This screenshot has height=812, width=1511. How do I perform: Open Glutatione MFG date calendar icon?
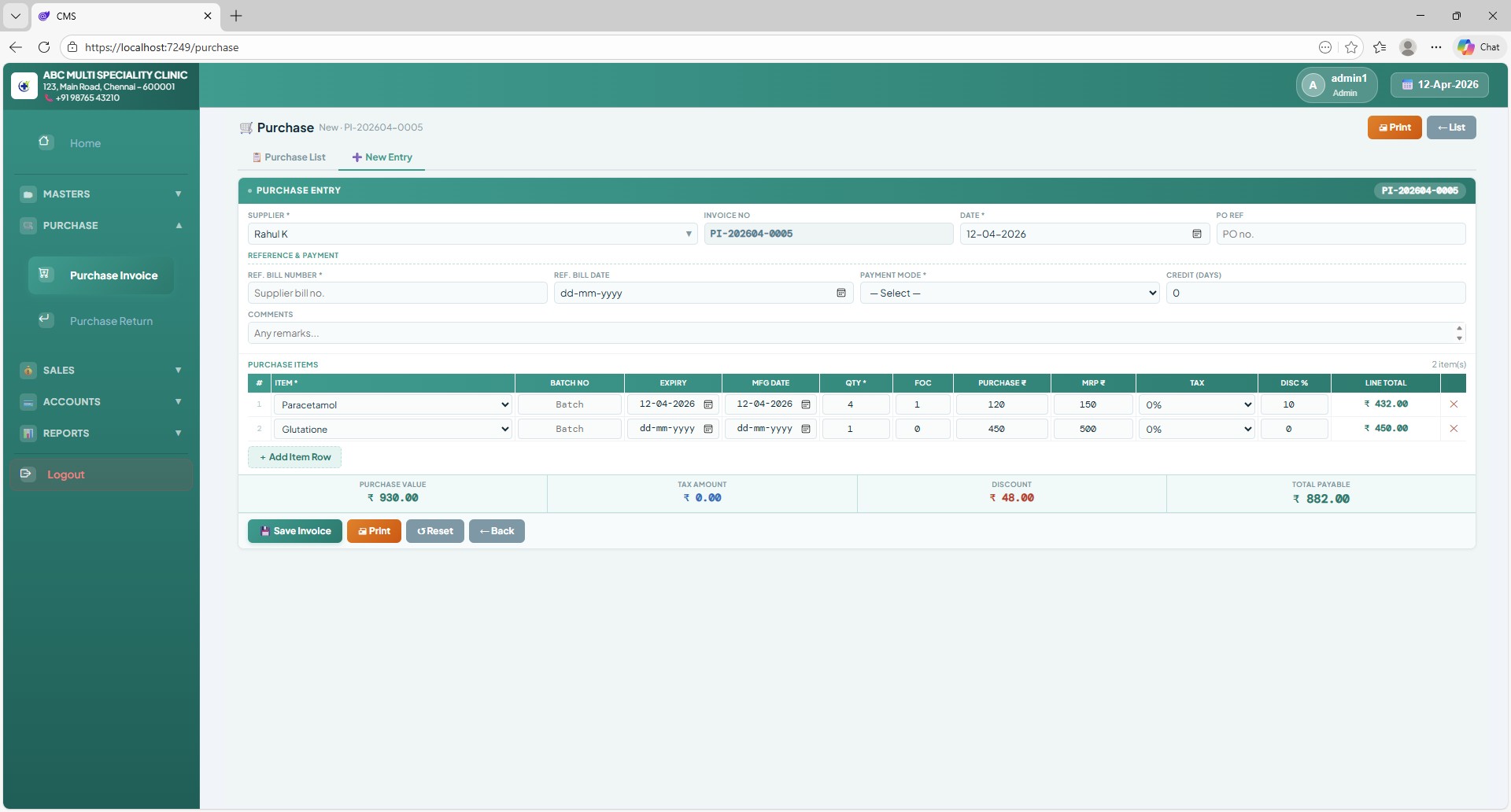(805, 429)
